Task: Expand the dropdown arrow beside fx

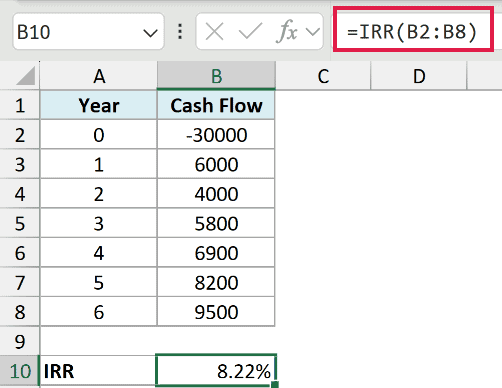Action: click(313, 32)
